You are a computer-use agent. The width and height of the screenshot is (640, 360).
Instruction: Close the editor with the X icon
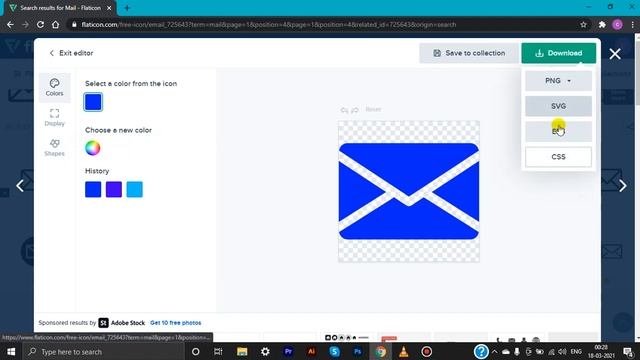pyautogui.click(x=615, y=53)
